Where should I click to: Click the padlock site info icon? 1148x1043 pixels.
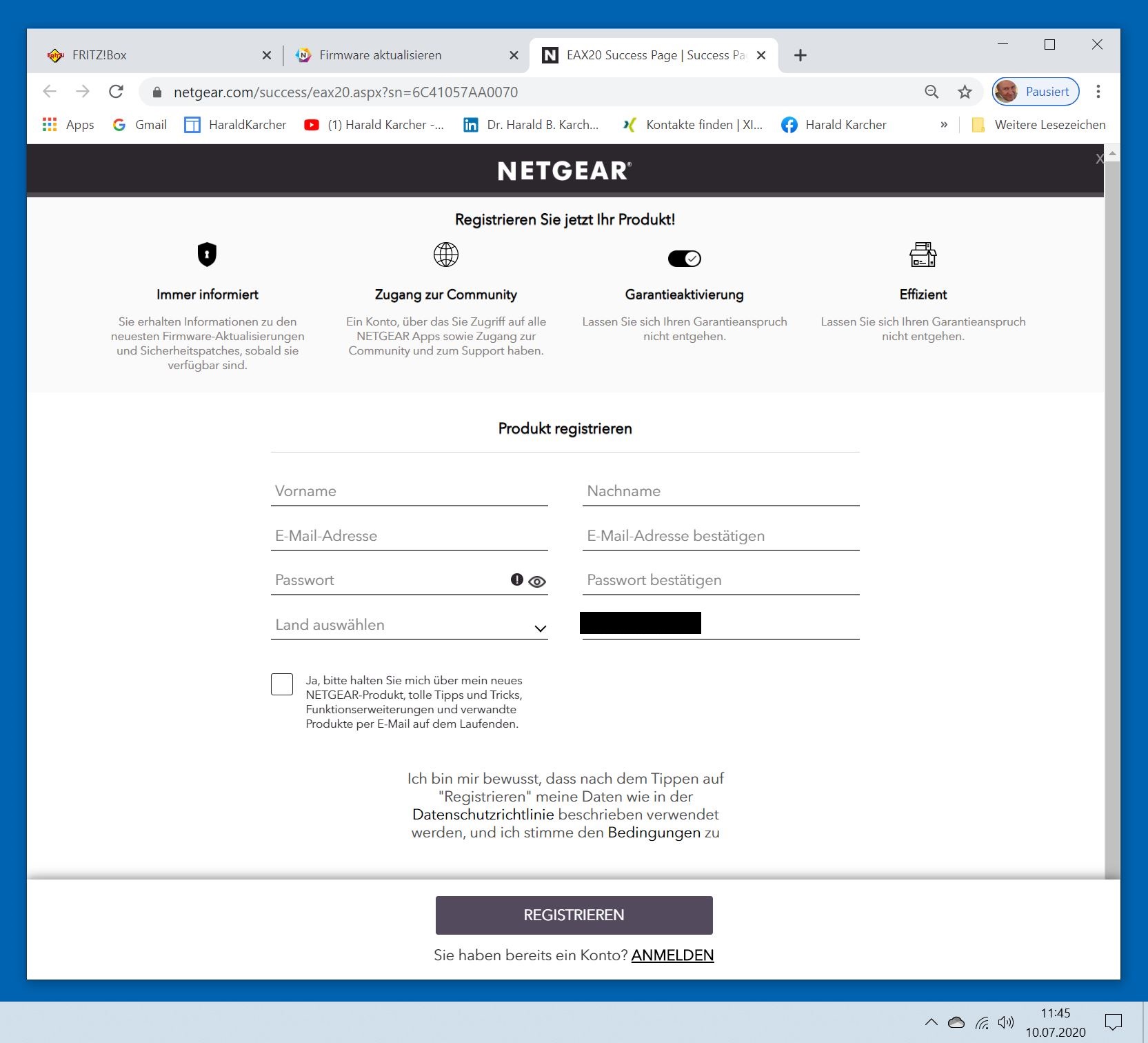pos(157,92)
